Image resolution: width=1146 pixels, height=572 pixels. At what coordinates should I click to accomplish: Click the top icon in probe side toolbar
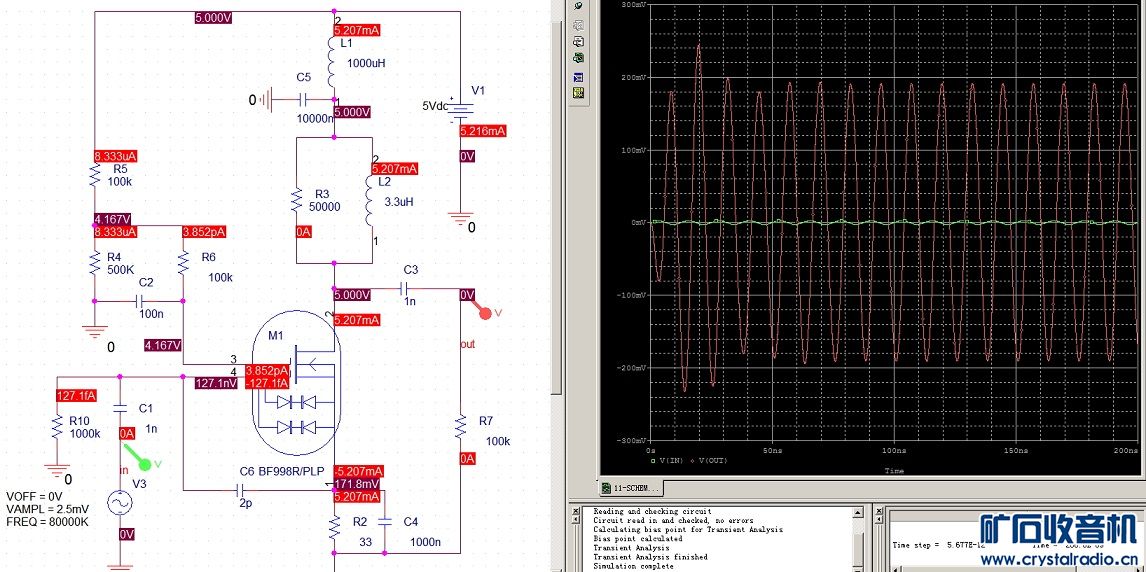click(x=578, y=7)
